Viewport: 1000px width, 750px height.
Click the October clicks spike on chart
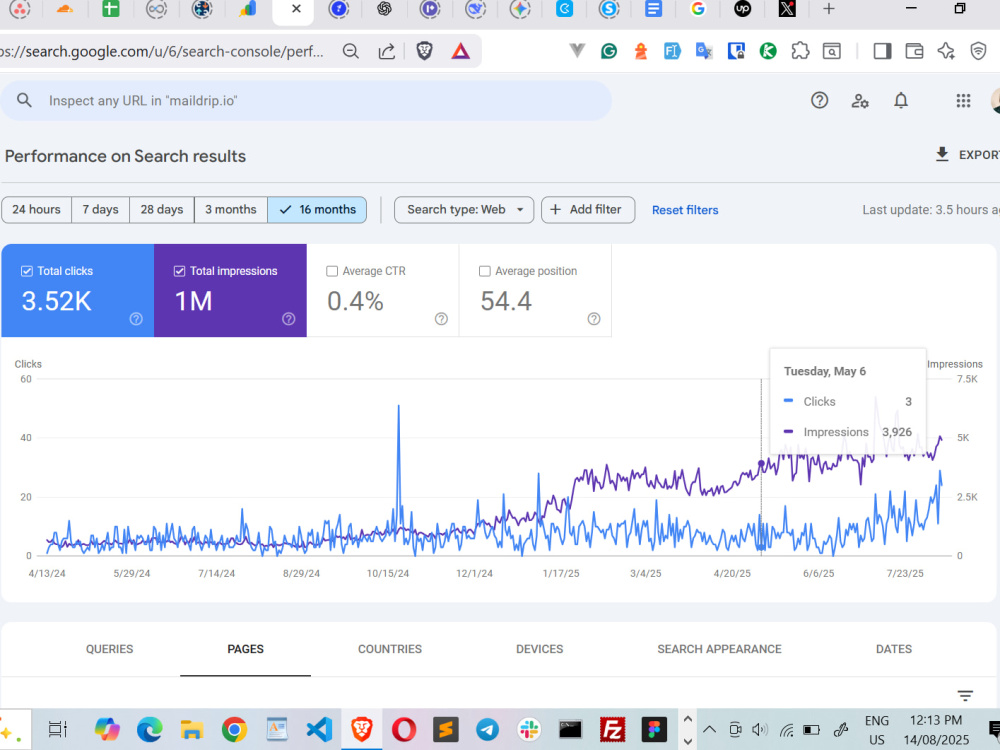pyautogui.click(x=399, y=406)
